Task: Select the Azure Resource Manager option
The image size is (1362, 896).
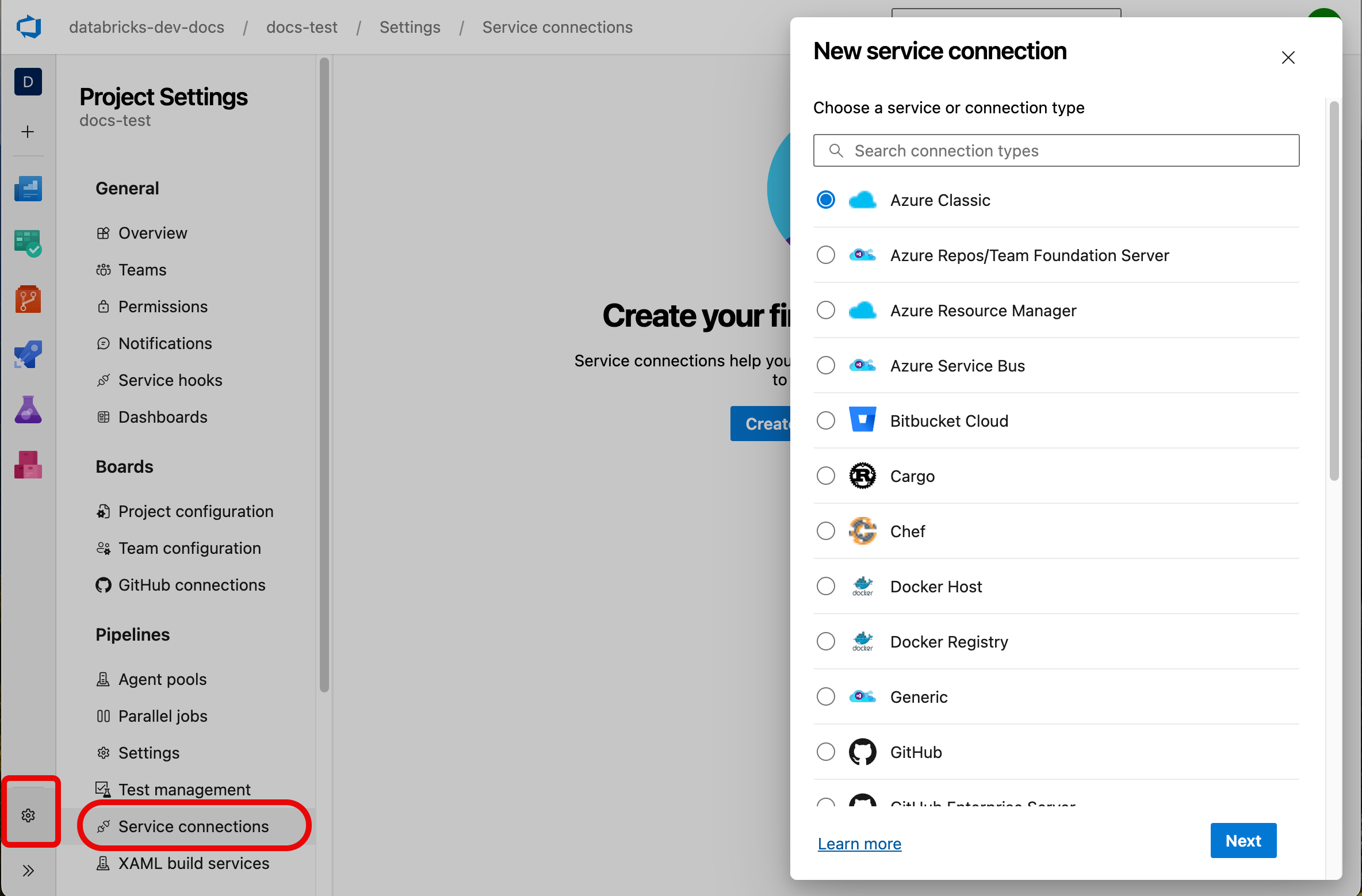Action: pyautogui.click(x=826, y=310)
